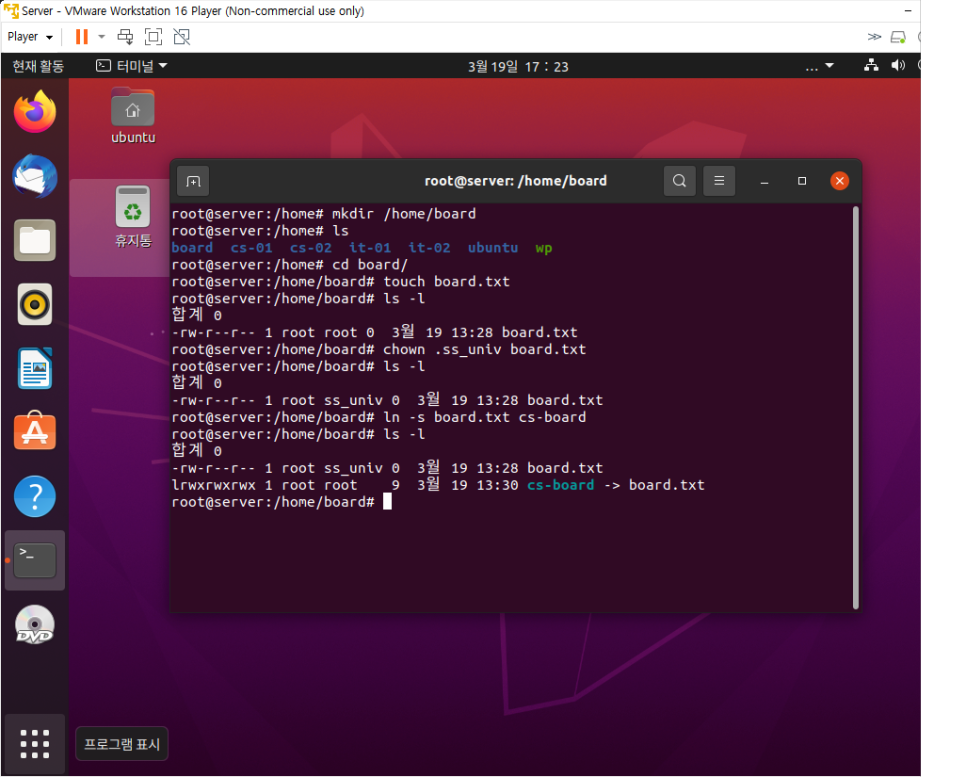Click the VMware double-arrow expand icon
This screenshot has height=777, width=966.
pyautogui.click(x=874, y=37)
